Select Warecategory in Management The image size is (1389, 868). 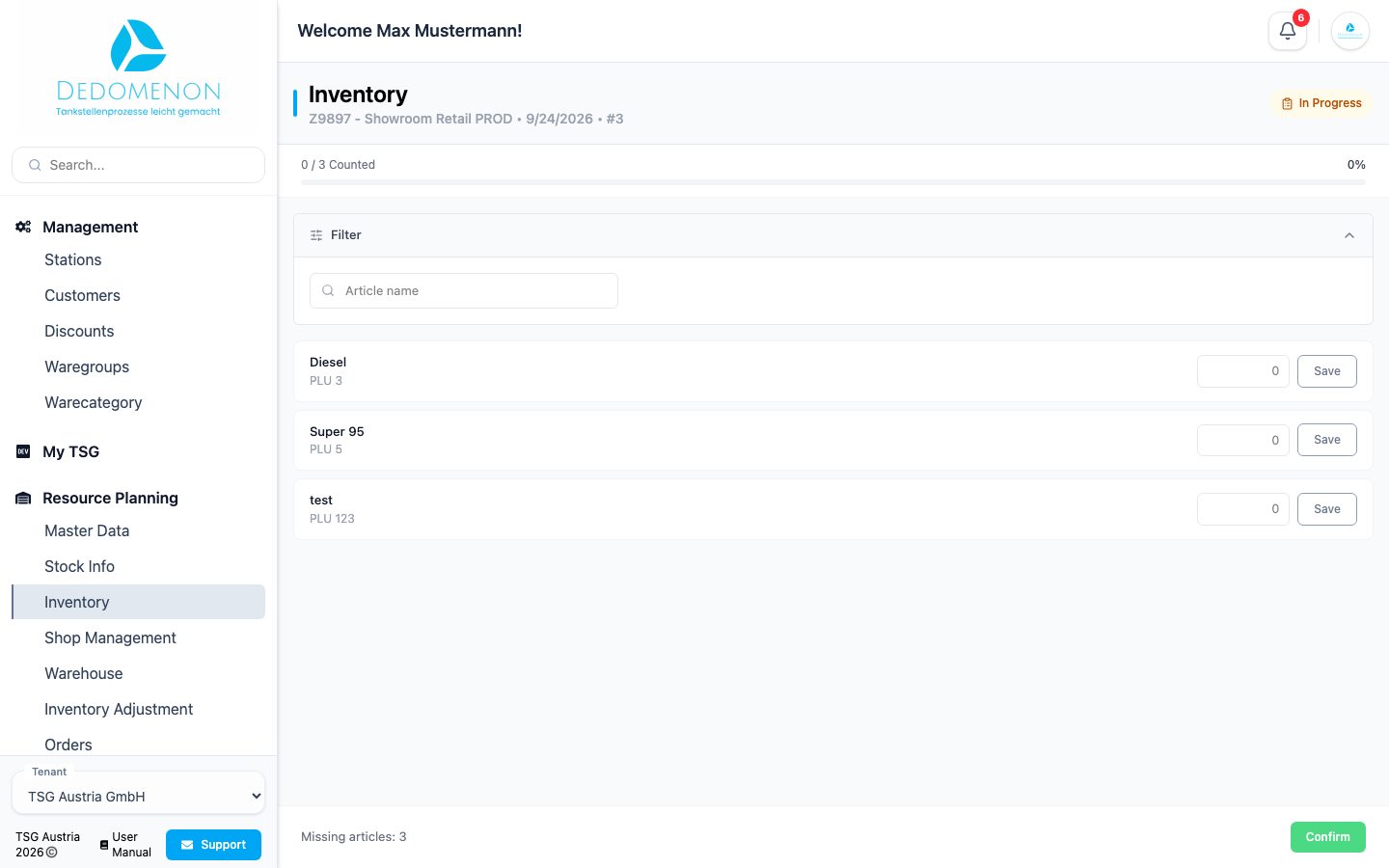click(x=94, y=402)
